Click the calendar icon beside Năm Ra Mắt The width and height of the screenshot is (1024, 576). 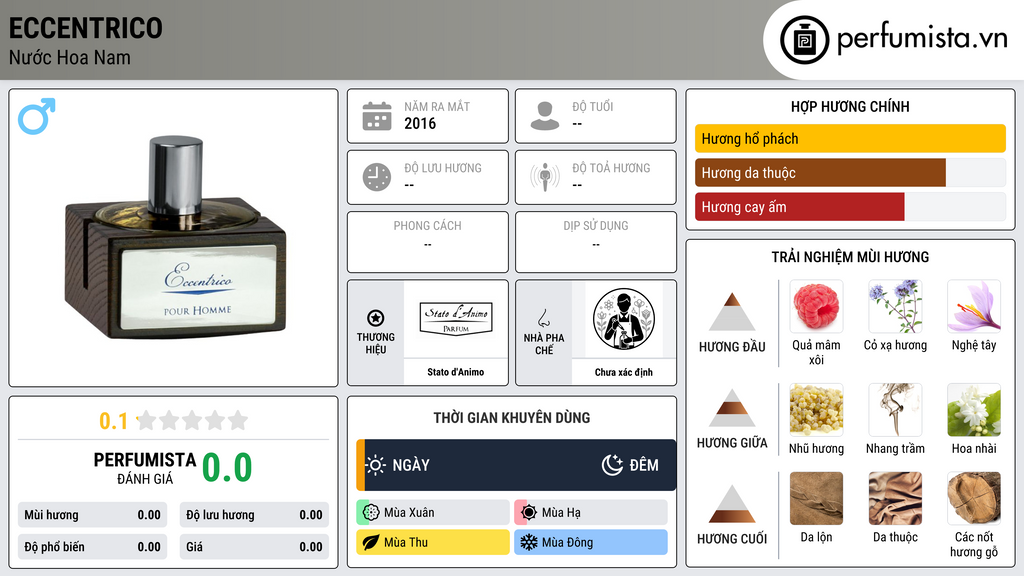377,116
